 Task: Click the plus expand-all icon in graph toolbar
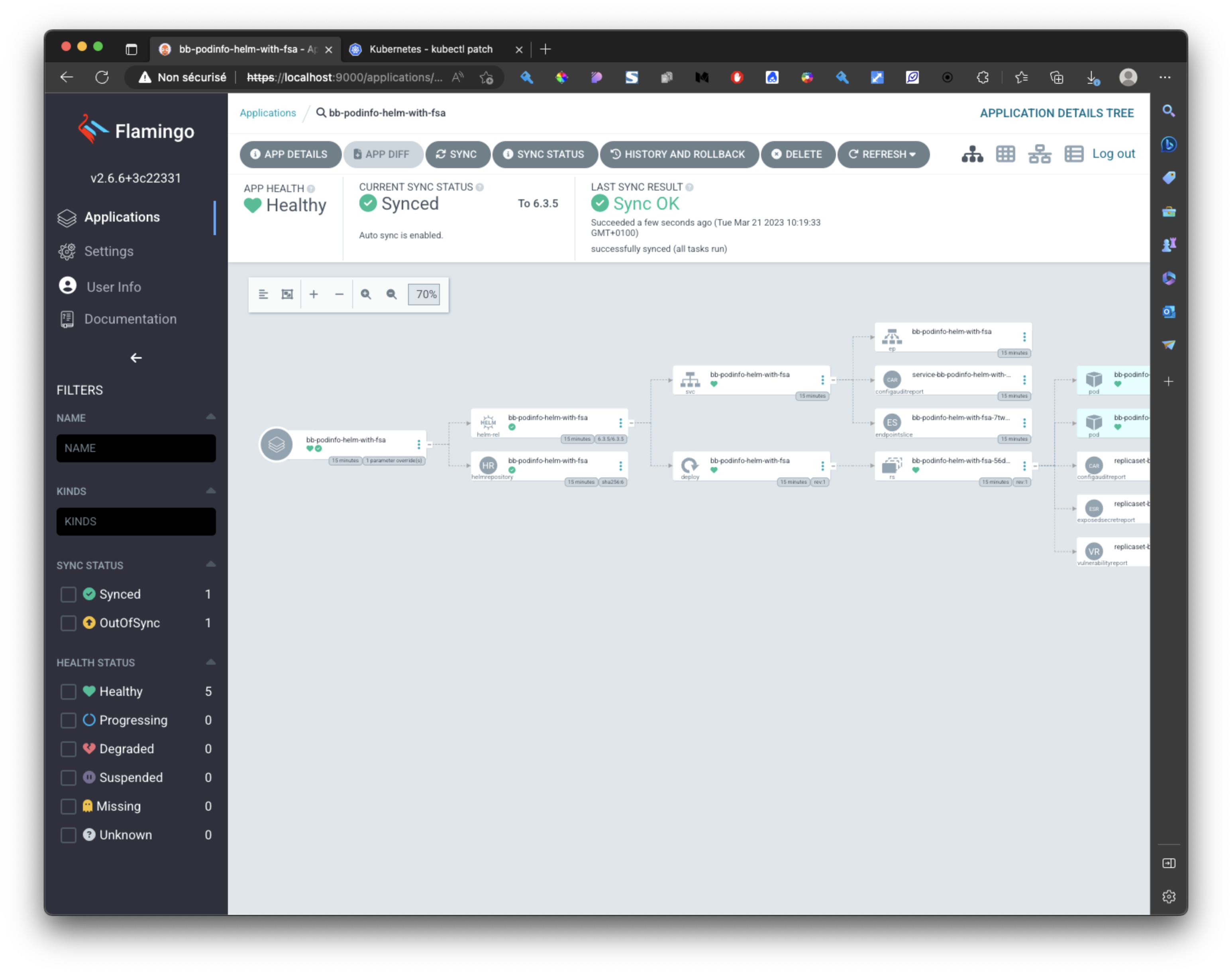pos(314,295)
